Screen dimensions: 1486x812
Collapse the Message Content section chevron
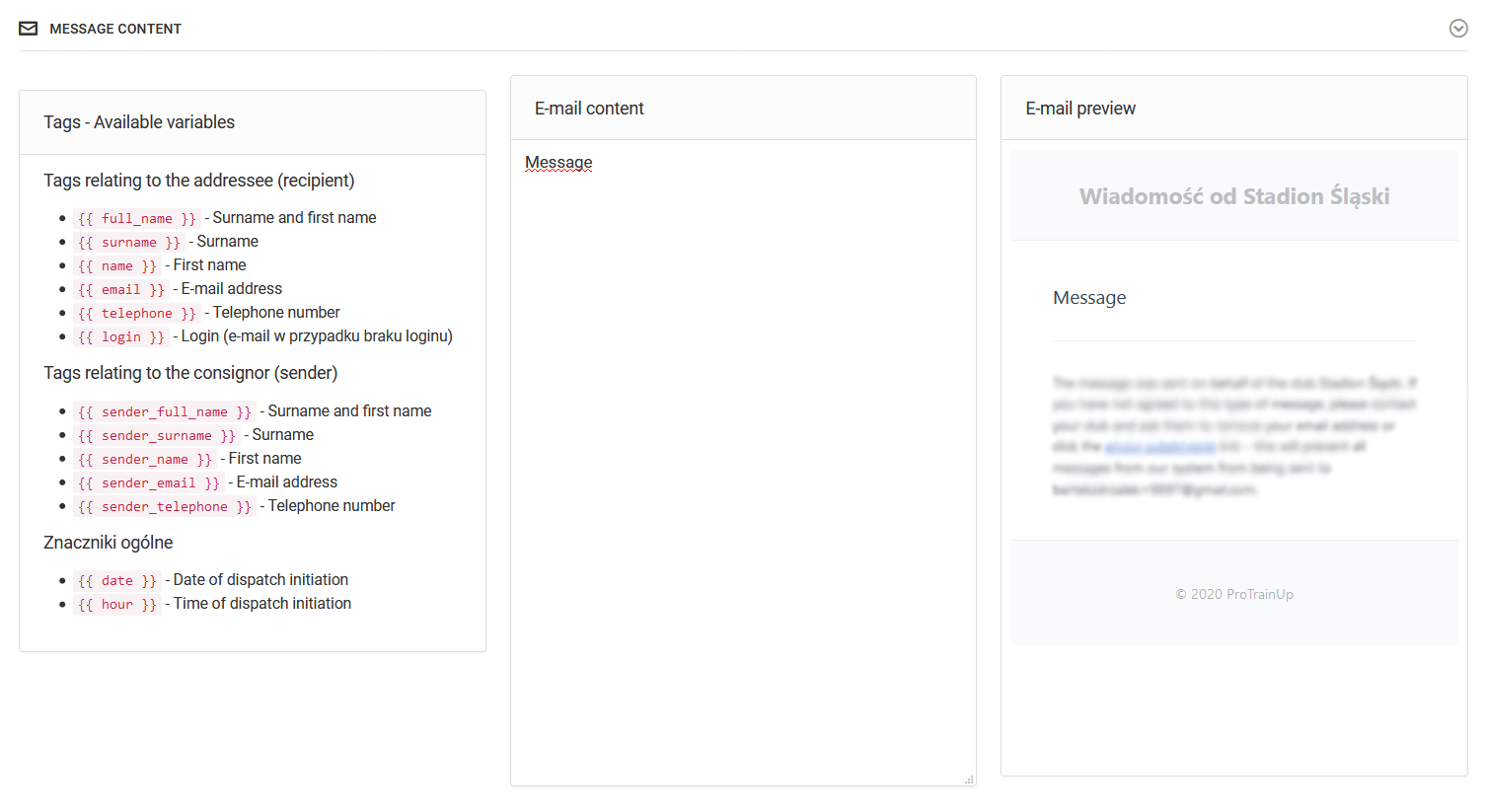pos(1457,29)
